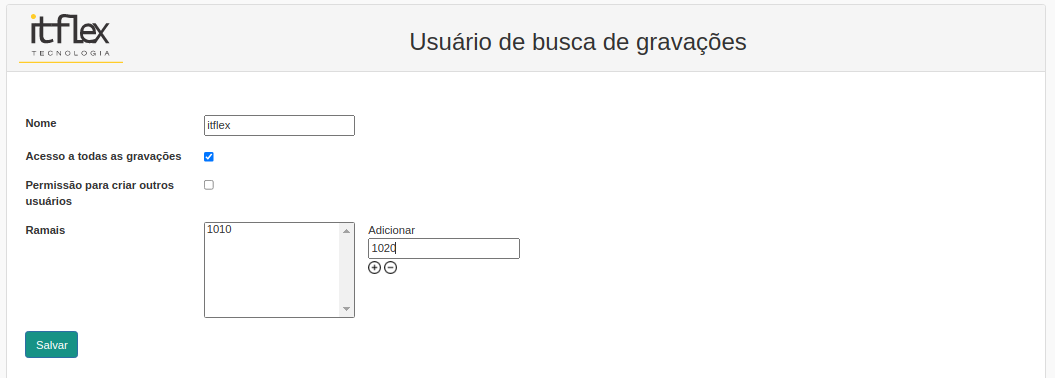Select extension 1010 in the Ramais list
The image size is (1055, 378).
272,229
